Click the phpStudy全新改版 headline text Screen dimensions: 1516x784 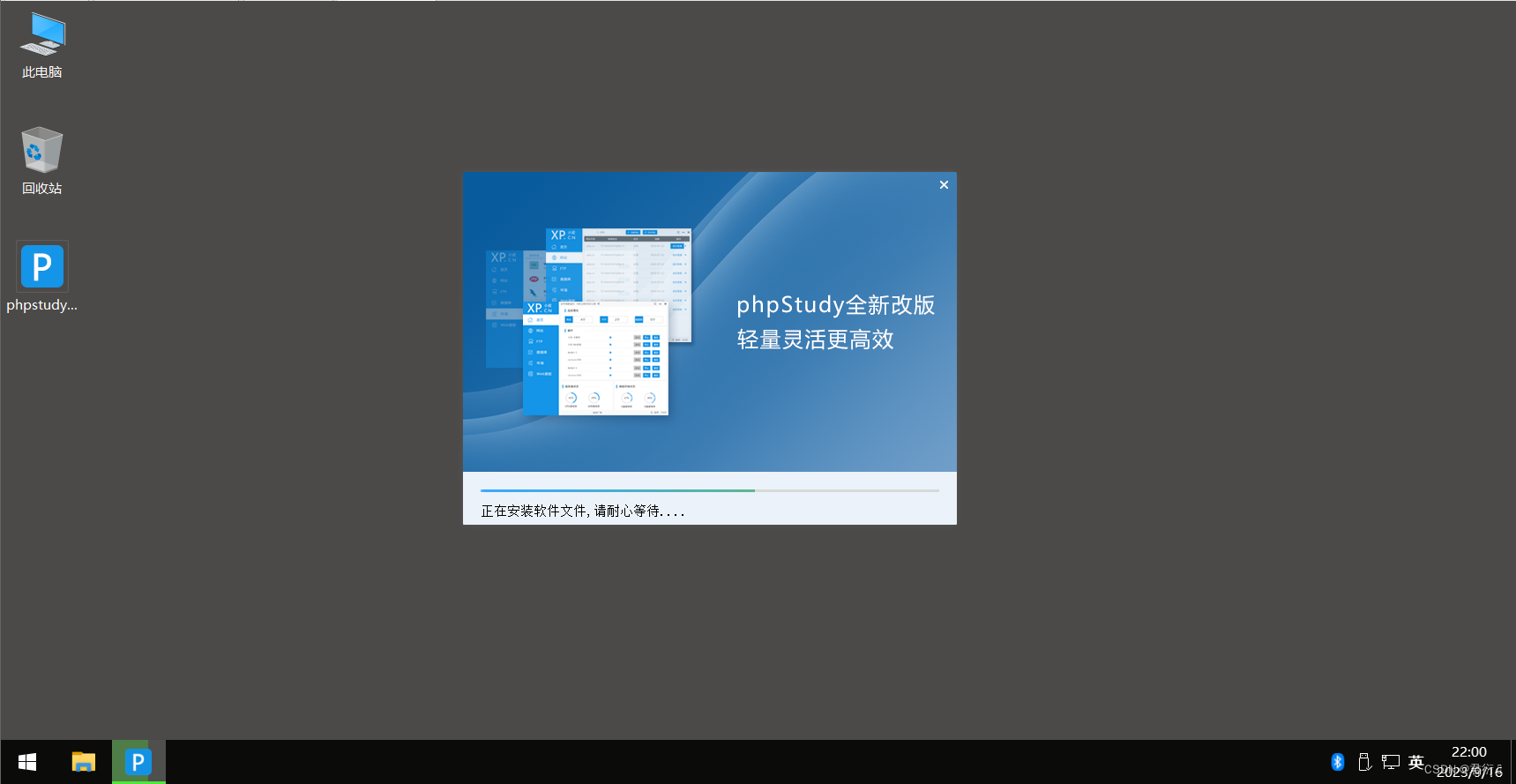click(836, 305)
